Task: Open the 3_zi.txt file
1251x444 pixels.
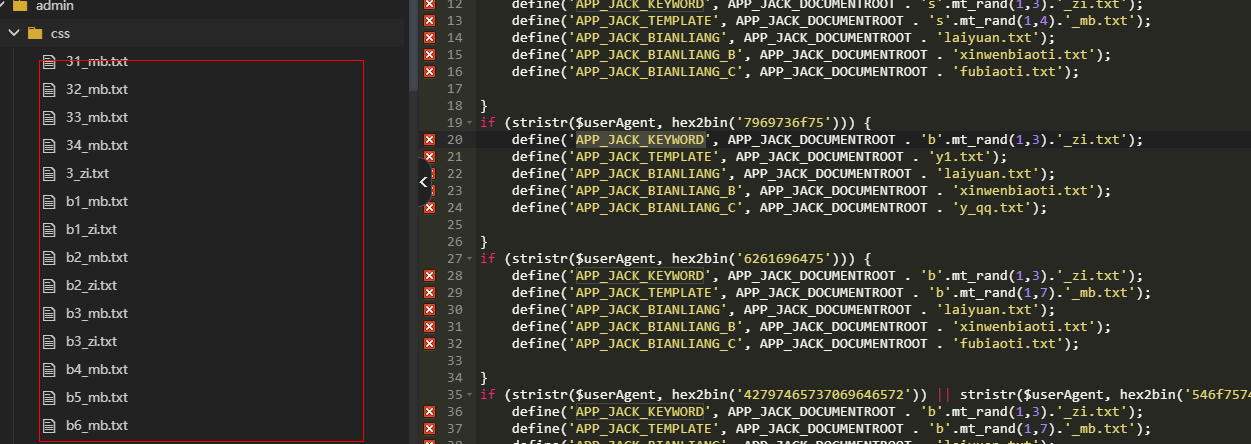Action: tap(87, 174)
